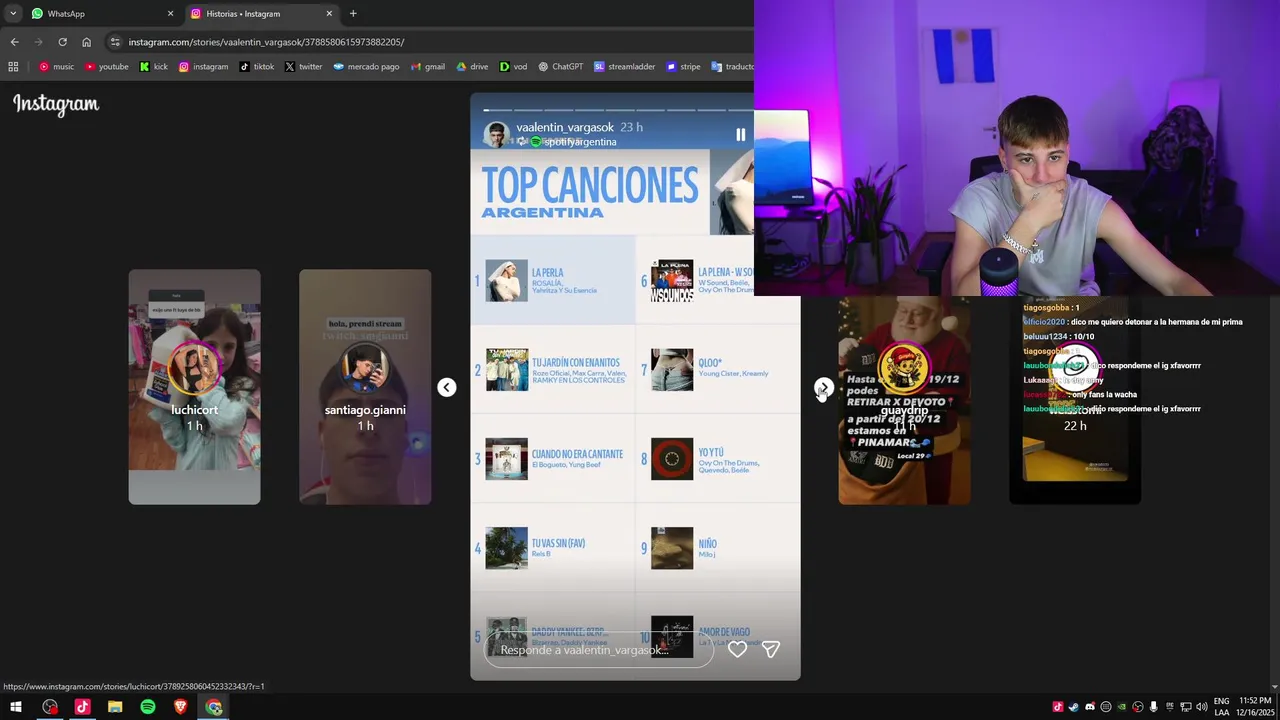Viewport: 1280px width, 720px height.
Task: Open File Explorer from the taskbar
Action: (x=115, y=707)
